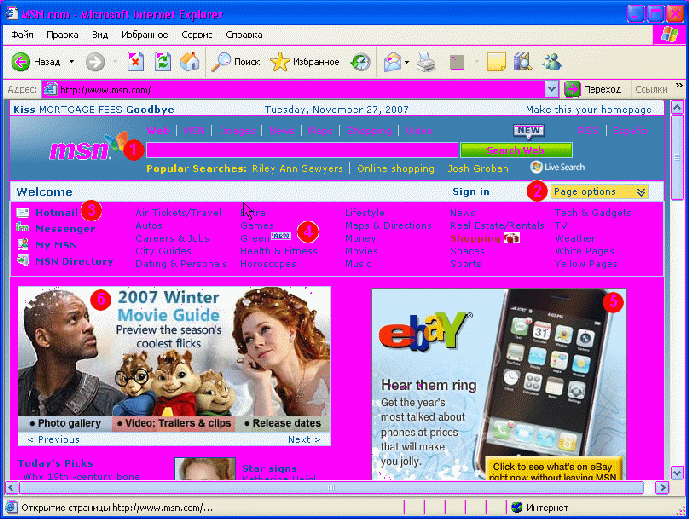Viewport: 689px width, 519px height.
Task: Stop page loading with the Stop icon
Action: coord(135,62)
